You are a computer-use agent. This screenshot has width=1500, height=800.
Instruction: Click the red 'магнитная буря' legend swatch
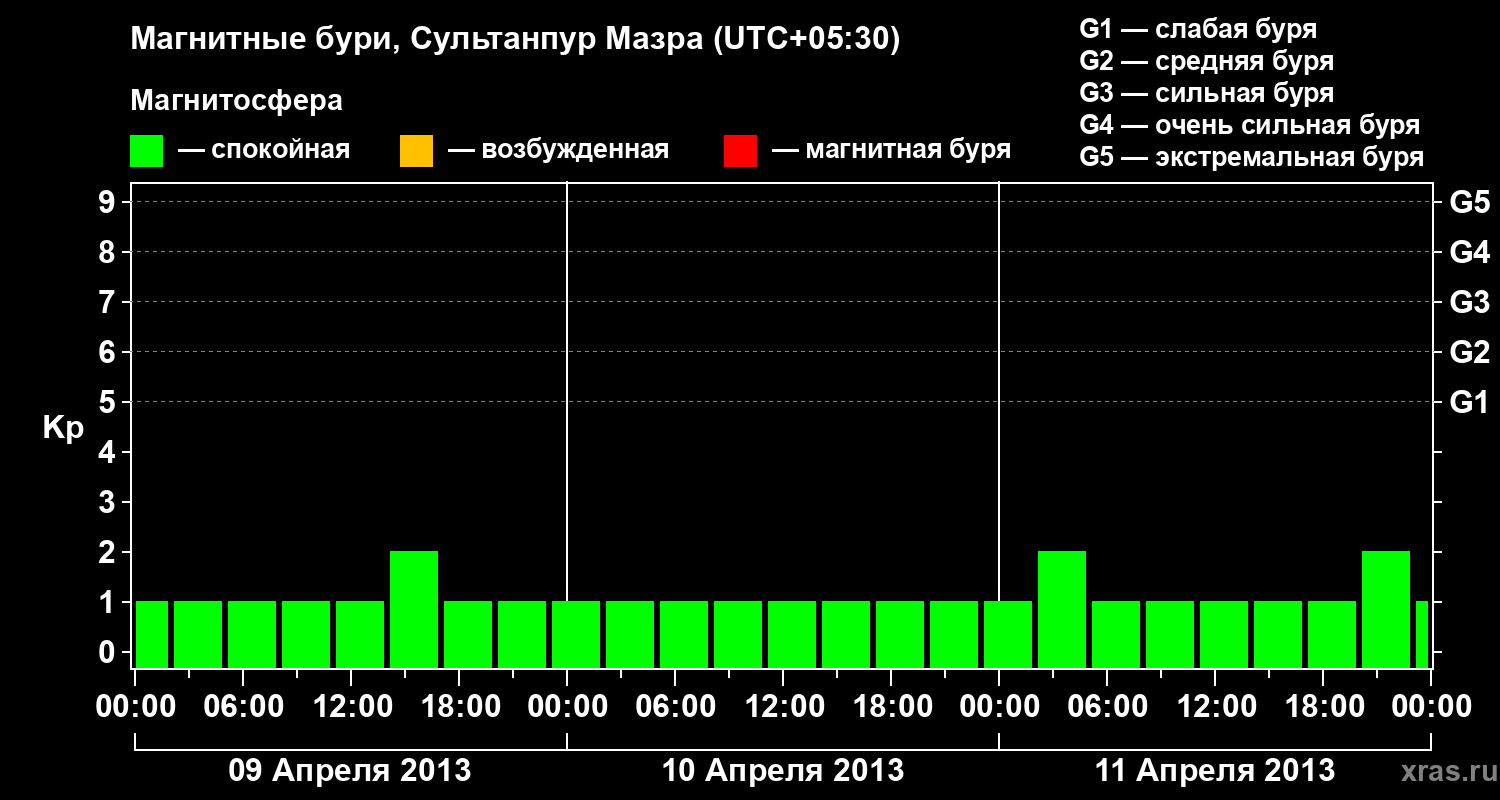coord(740,151)
